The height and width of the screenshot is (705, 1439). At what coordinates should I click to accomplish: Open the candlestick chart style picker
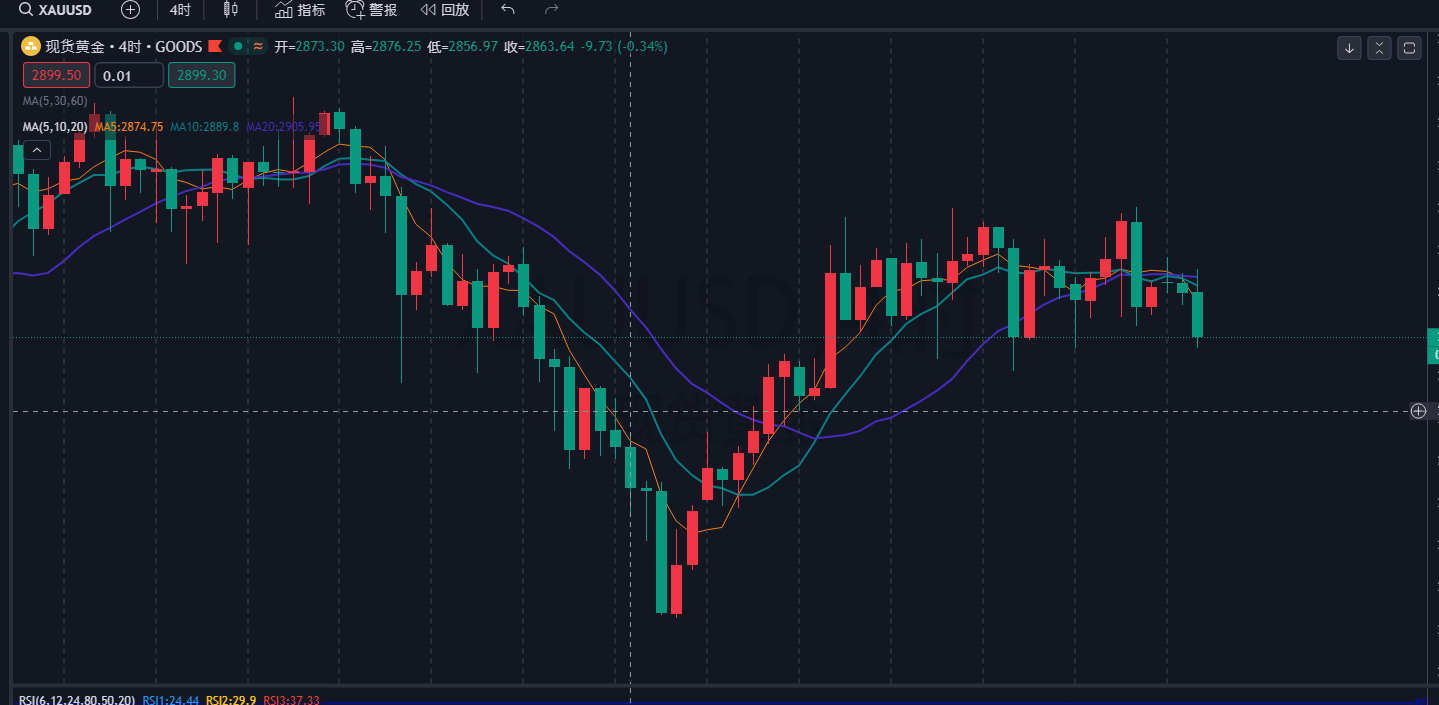click(x=230, y=10)
